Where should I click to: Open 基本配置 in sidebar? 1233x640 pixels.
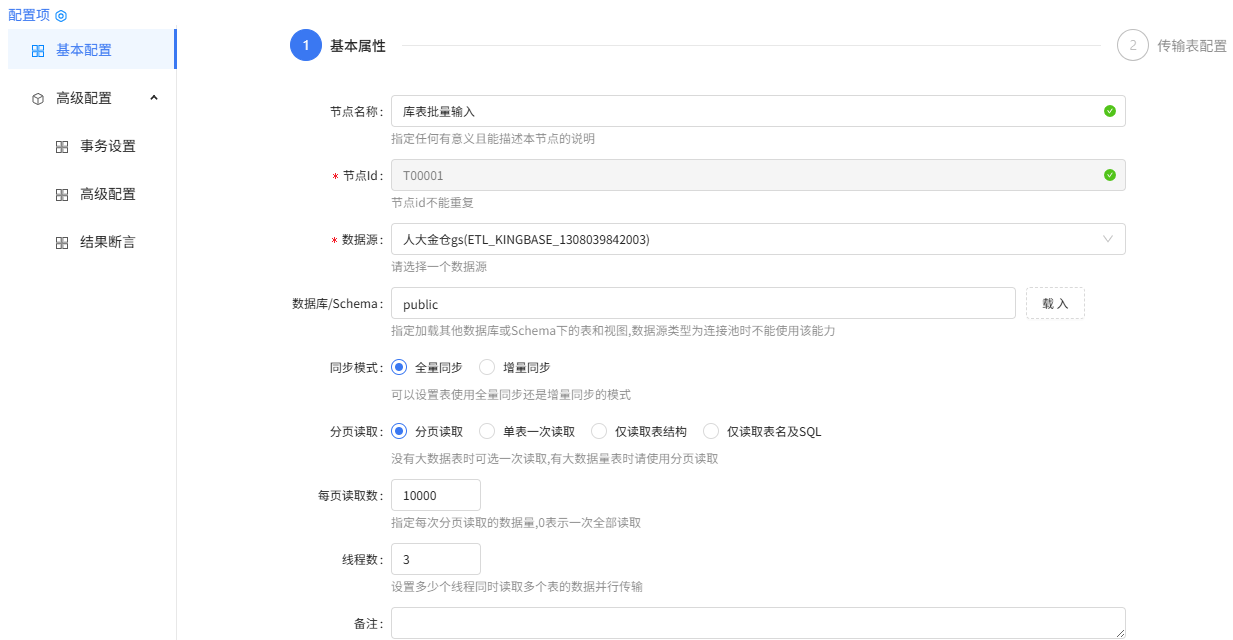(92, 49)
